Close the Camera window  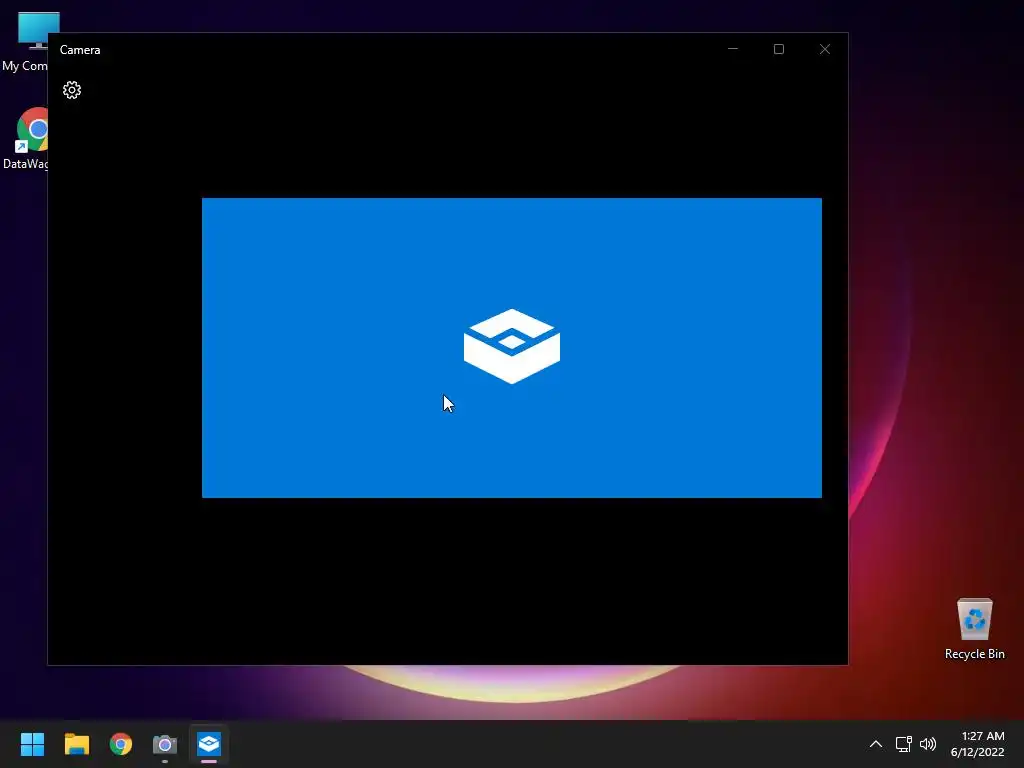click(825, 49)
